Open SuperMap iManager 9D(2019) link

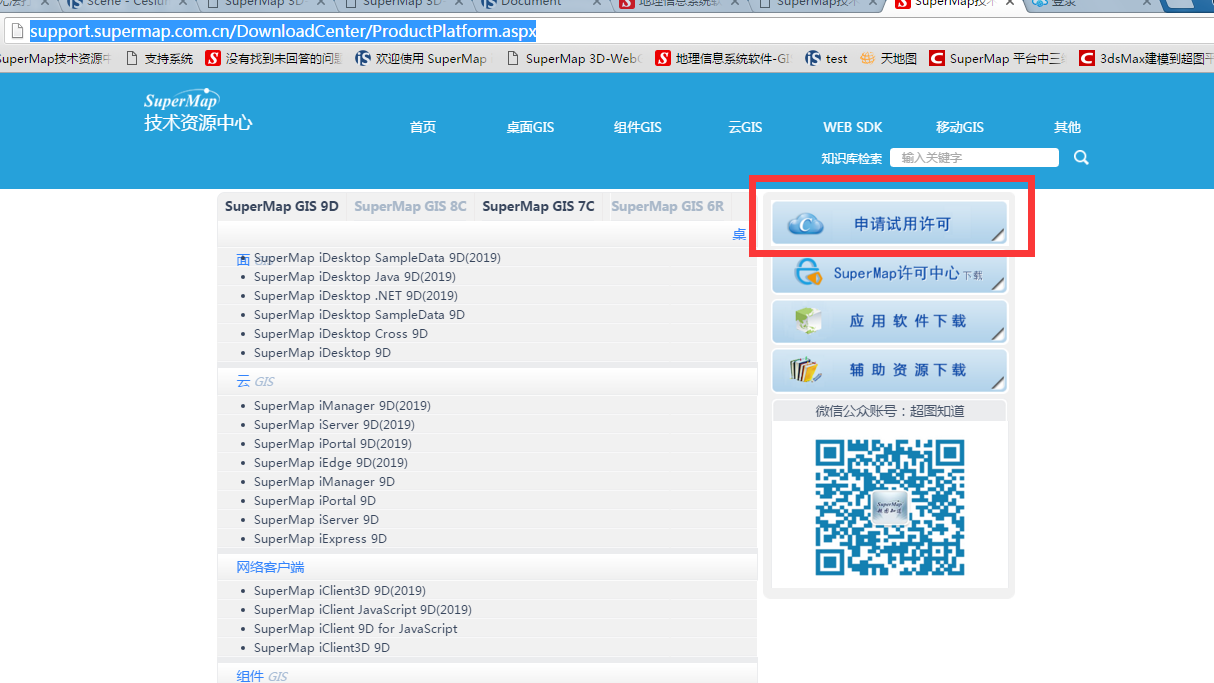[x=342, y=406]
